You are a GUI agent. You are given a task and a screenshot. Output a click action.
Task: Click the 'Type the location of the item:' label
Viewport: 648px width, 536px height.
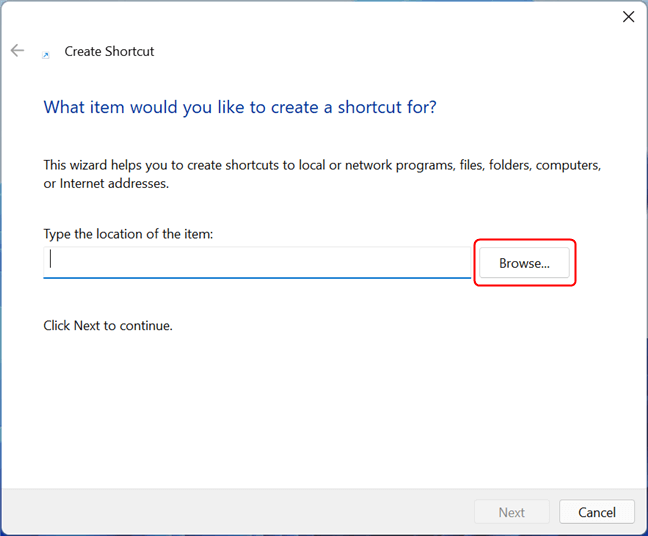128,234
